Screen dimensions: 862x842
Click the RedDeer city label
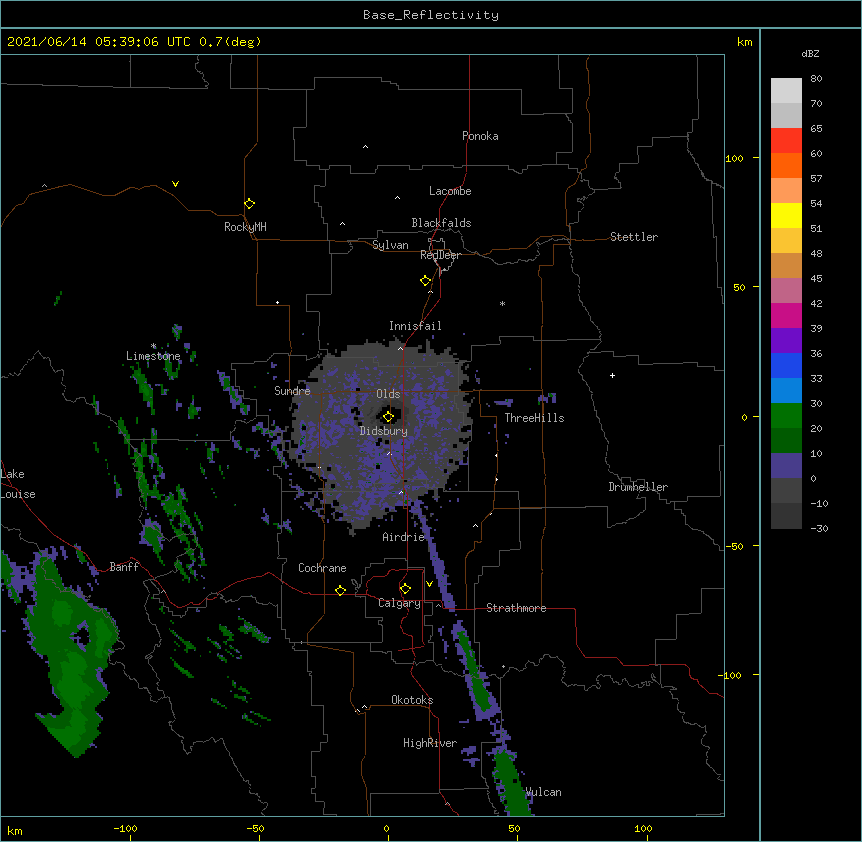click(x=440, y=255)
